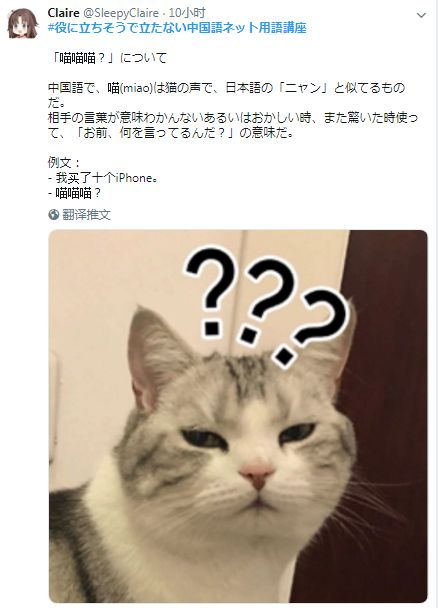Click the 10小时 timestamp
The width and height of the screenshot is (438, 608).
tap(186, 13)
